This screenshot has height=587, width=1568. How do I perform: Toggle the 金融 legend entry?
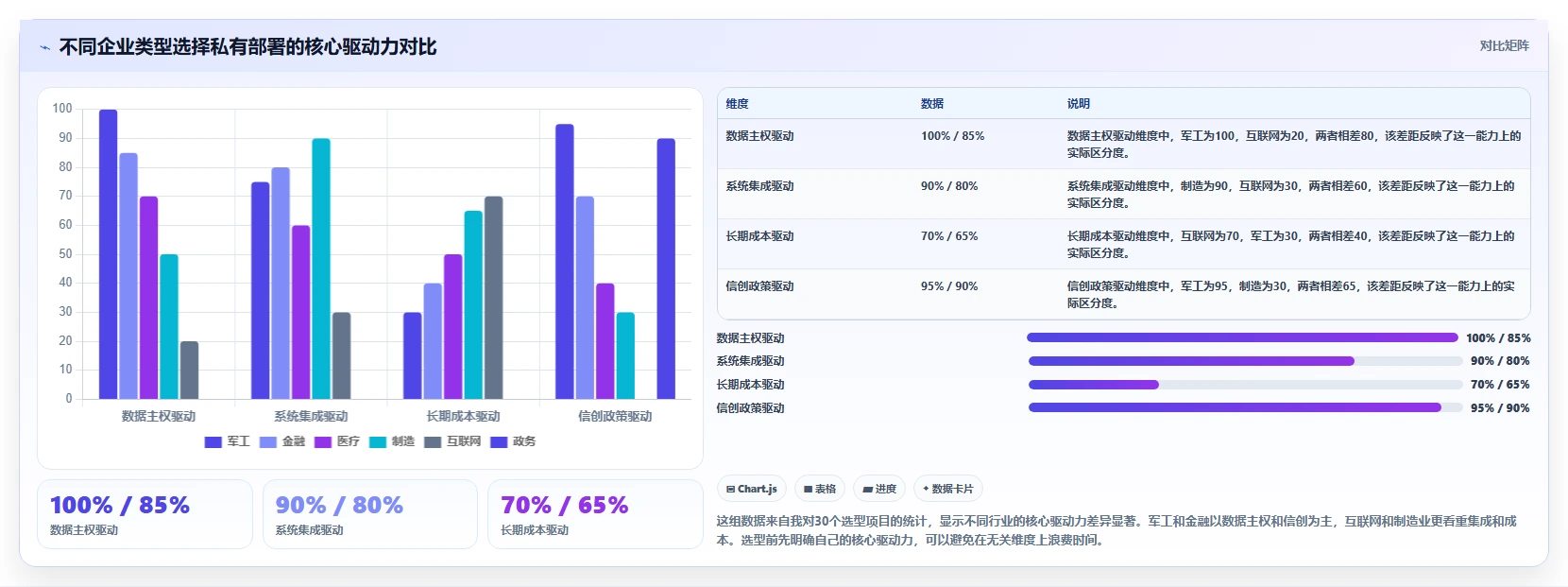pyautogui.click(x=282, y=441)
